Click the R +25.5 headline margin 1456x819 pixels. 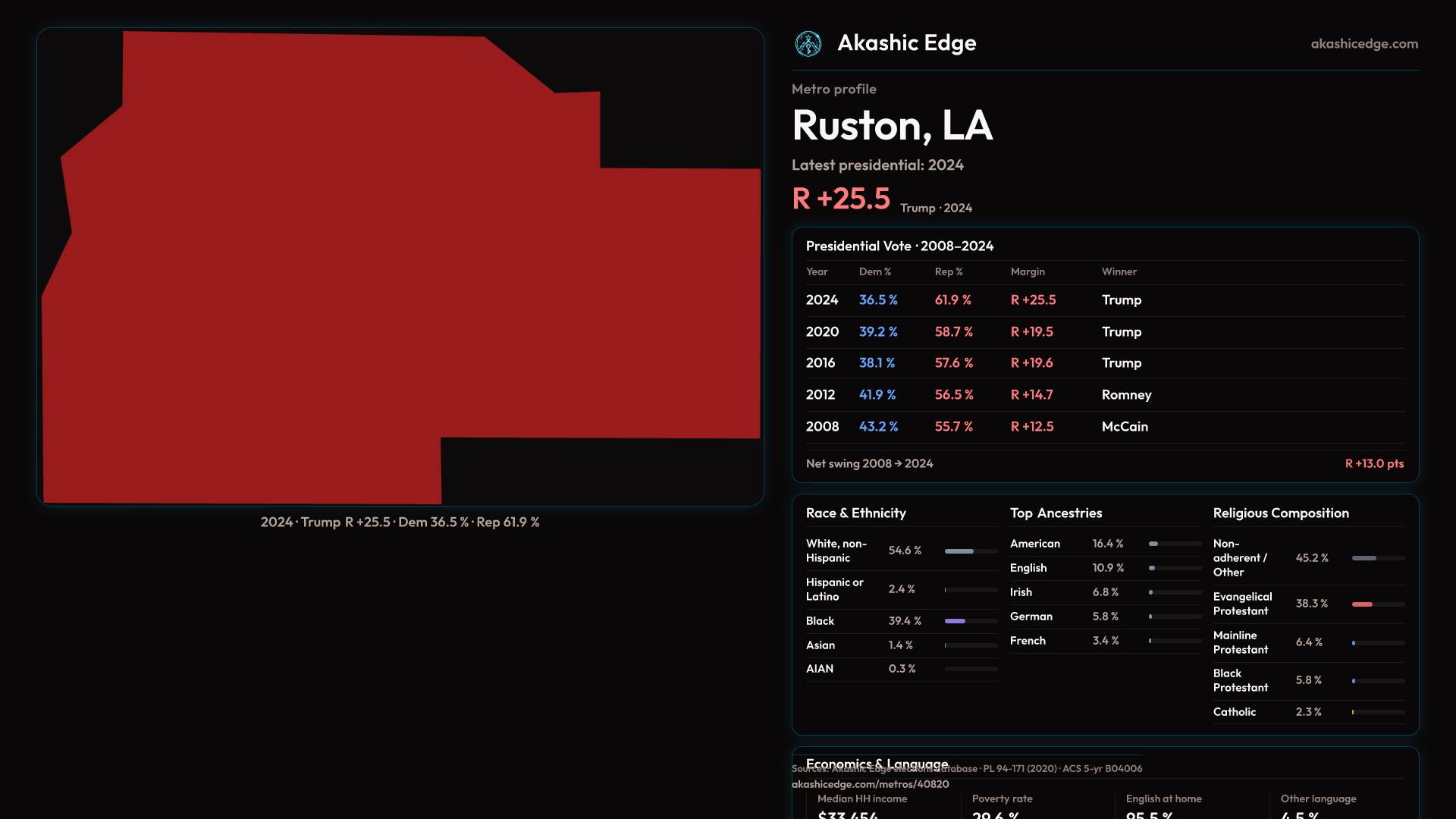coord(840,199)
